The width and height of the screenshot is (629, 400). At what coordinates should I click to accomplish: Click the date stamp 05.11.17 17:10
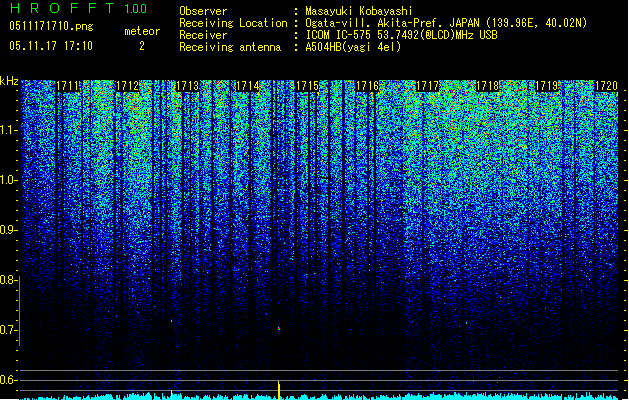click(51, 46)
